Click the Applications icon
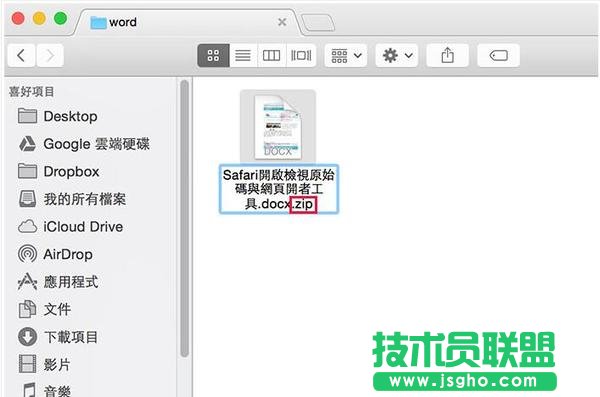Image resolution: width=600 pixels, height=397 pixels. pos(27,281)
